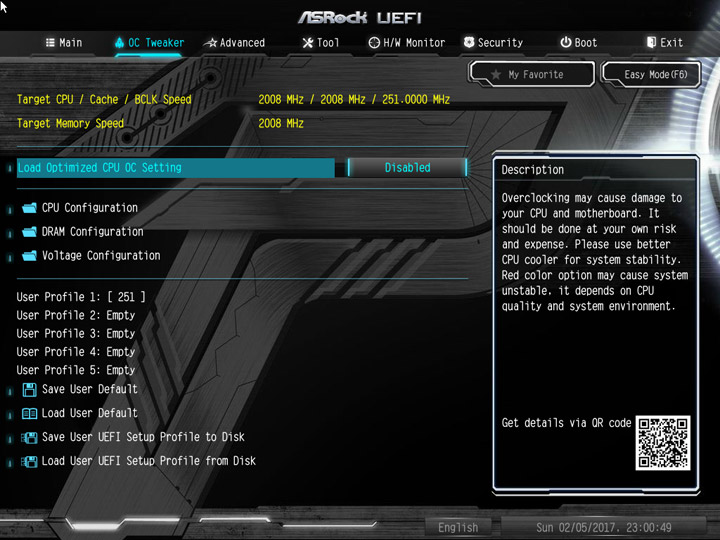
Task: Click Save User UEFI Setup Profile to Disk
Action: [x=143, y=437]
